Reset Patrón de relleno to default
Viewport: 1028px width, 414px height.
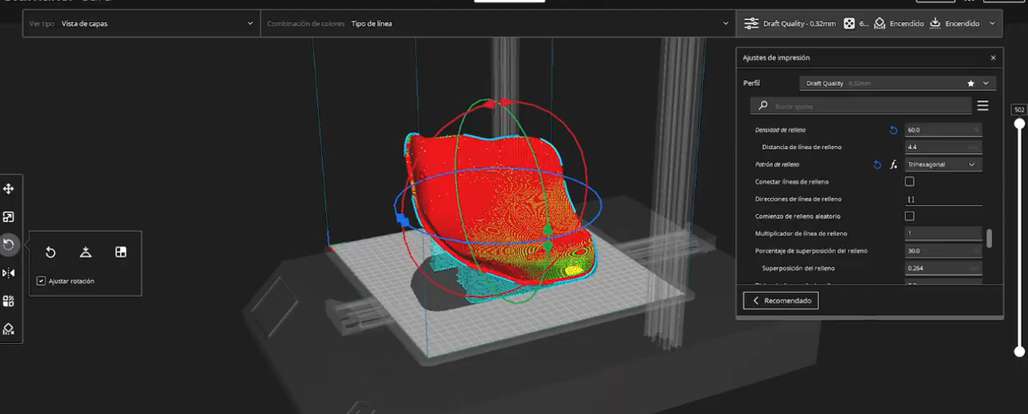pyautogui.click(x=877, y=165)
